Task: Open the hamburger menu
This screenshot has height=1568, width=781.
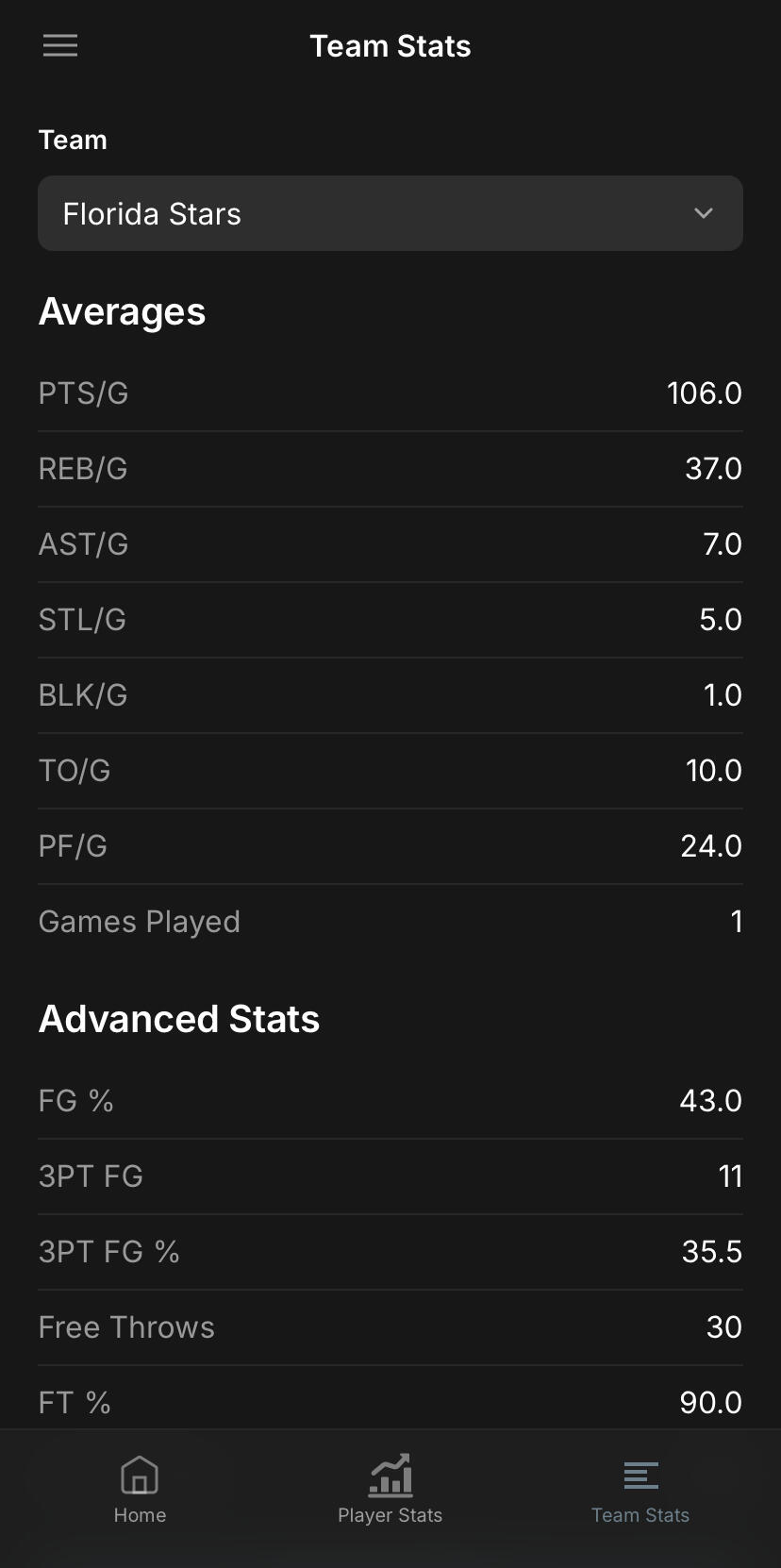Action: coord(60,45)
